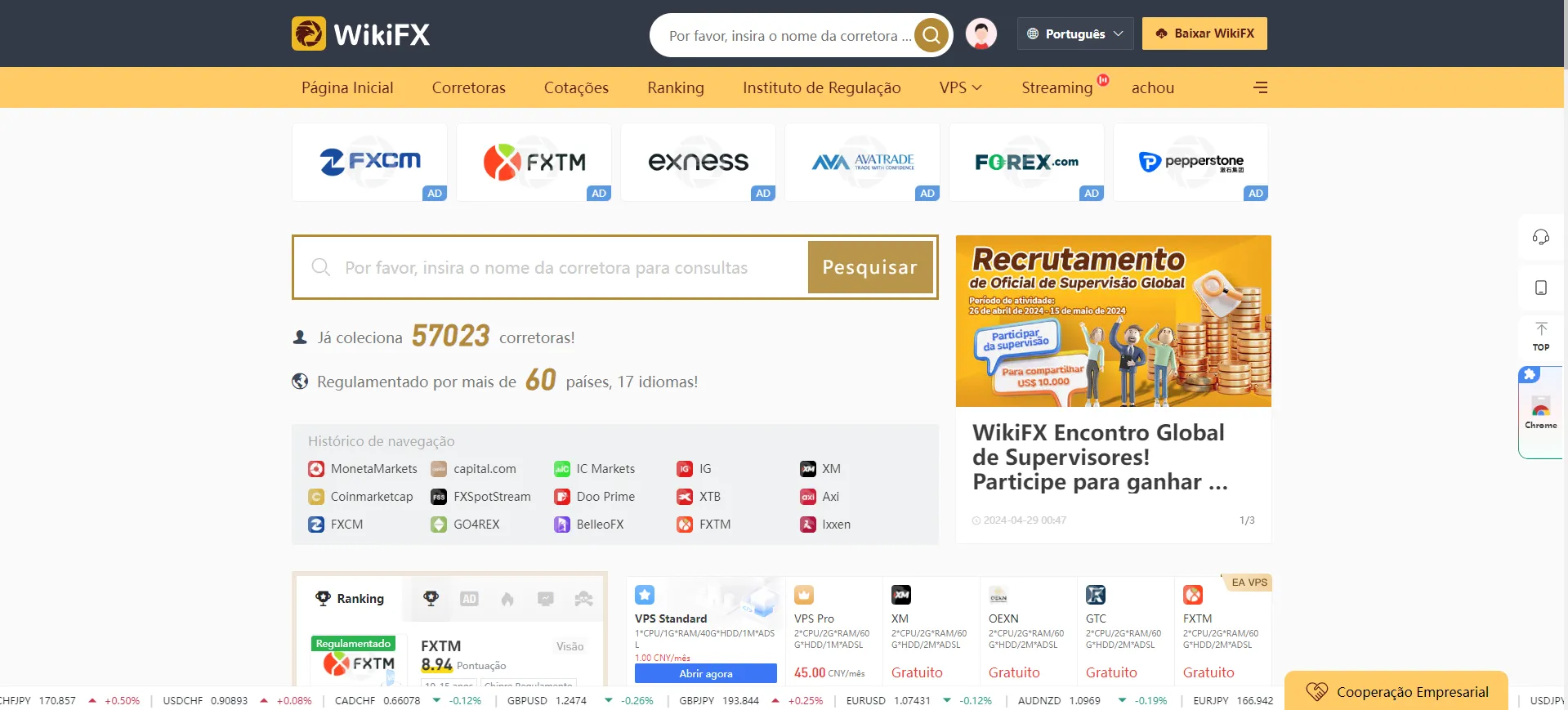Image resolution: width=1568 pixels, height=710 pixels.
Task: Open the FXCM advertisement card
Action: pyautogui.click(x=369, y=162)
